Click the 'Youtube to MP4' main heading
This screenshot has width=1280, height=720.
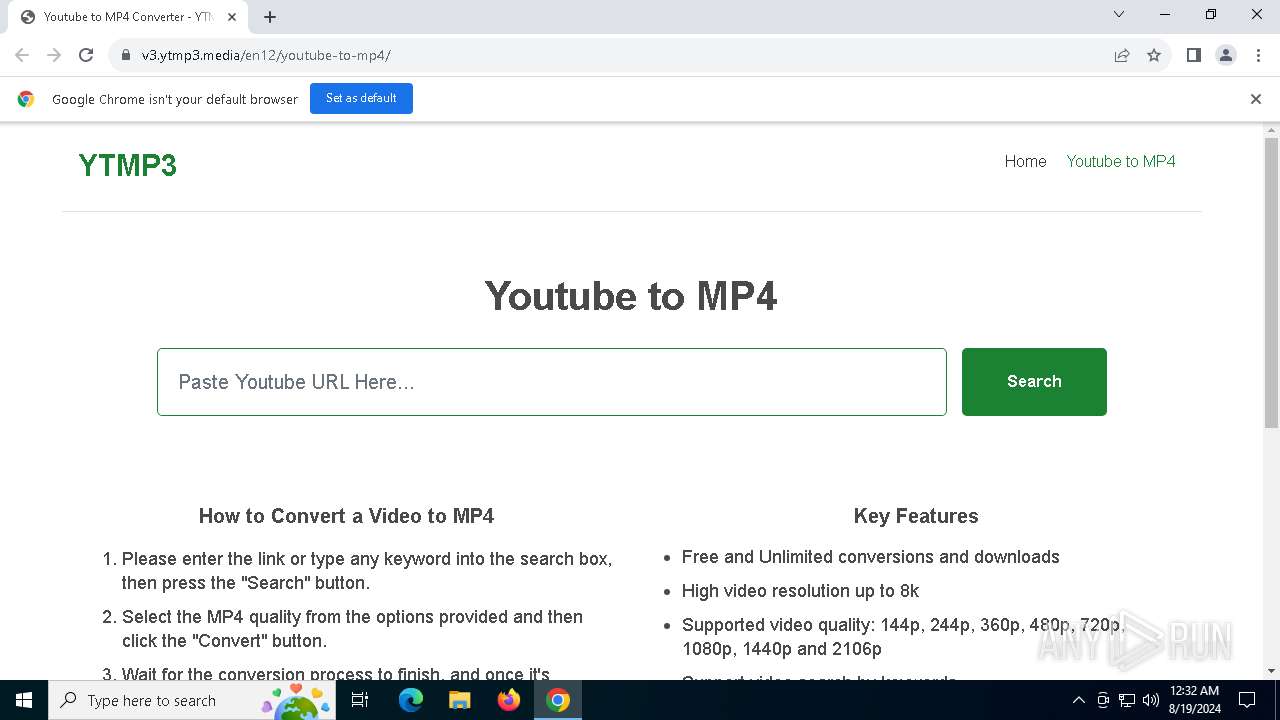[631, 296]
